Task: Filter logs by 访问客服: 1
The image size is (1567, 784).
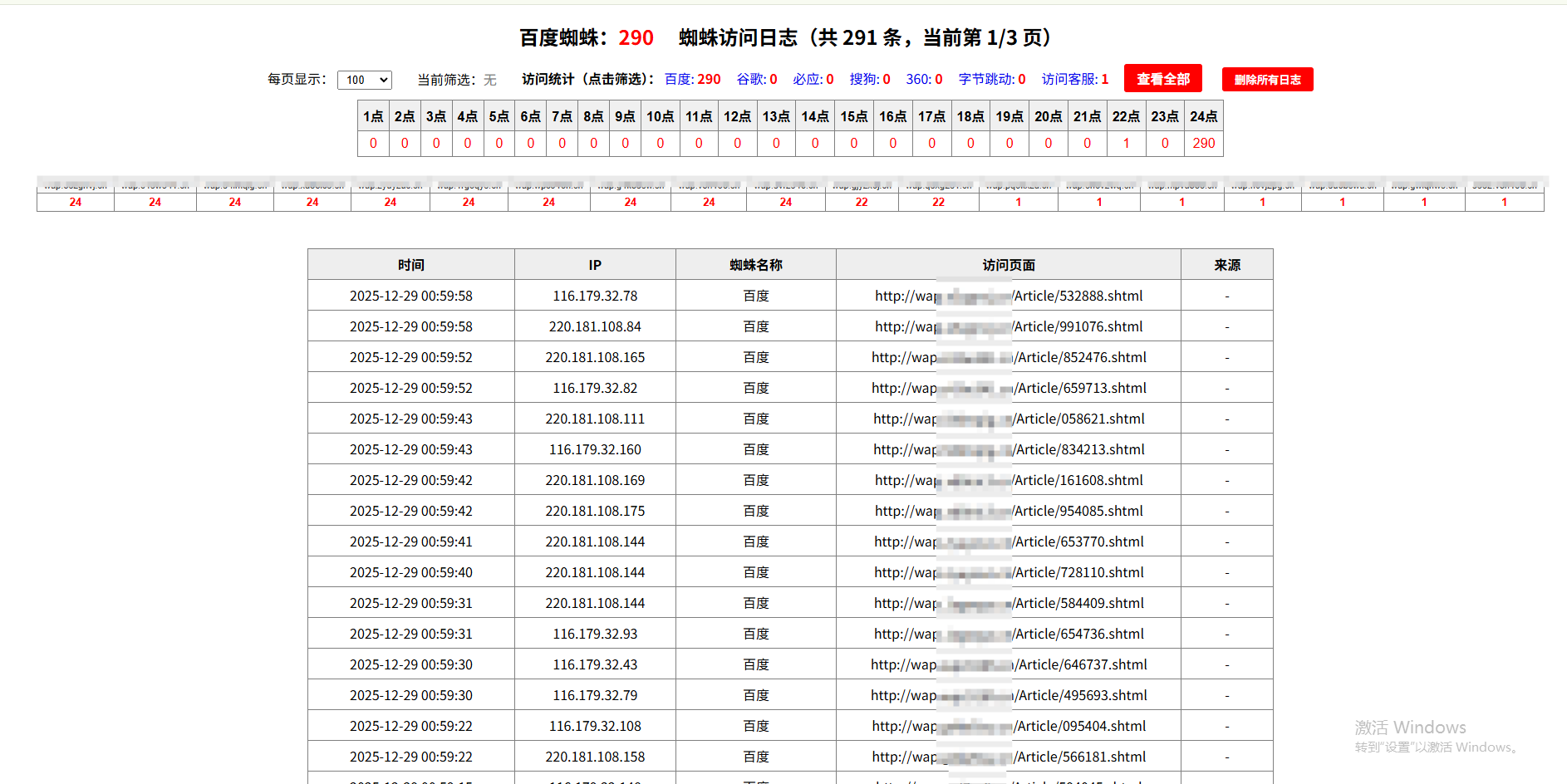Action: coord(1074,80)
